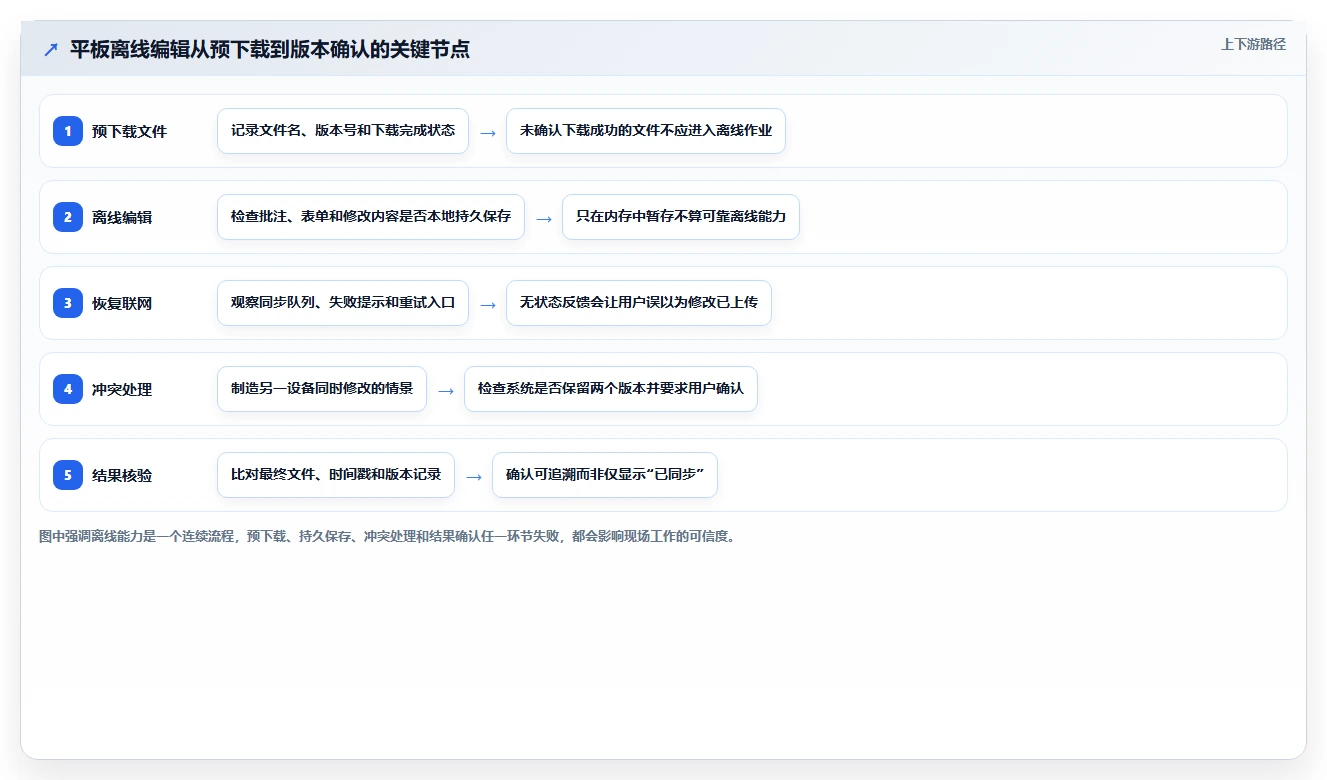Click the 制造另一设备同时修改的情景 box
The height and width of the screenshot is (780, 1327).
(x=322, y=389)
